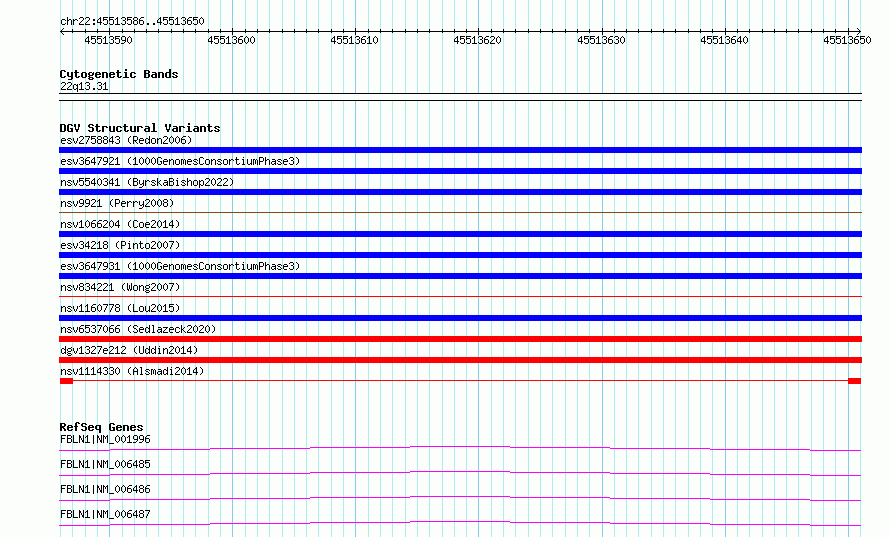Click the magenta line under FBLN1|NM_001996
Screen dimensions: 890x537
tap(460, 448)
